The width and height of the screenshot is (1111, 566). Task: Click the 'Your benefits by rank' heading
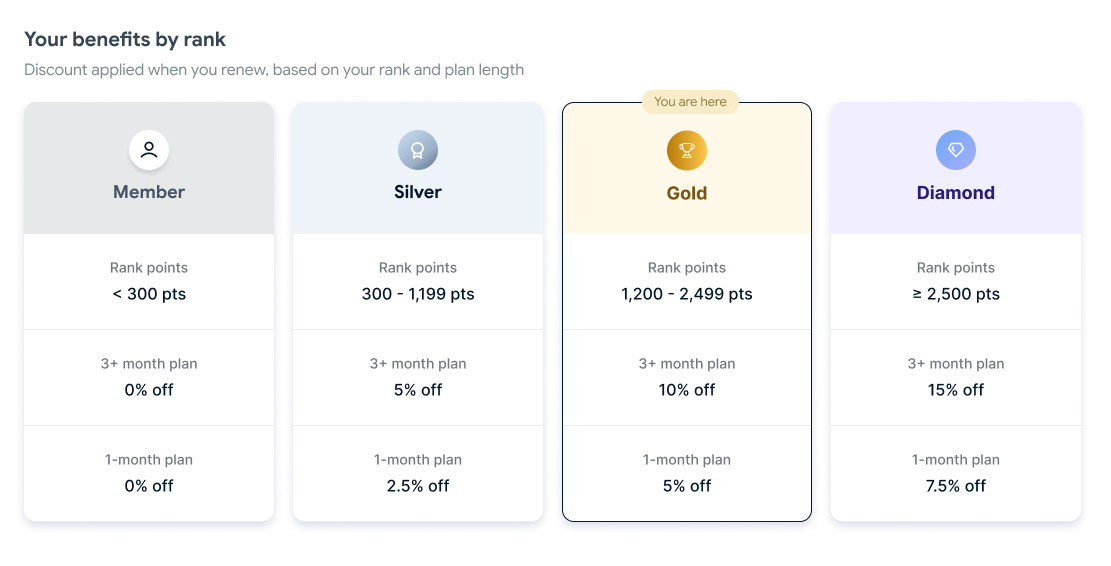tap(125, 40)
